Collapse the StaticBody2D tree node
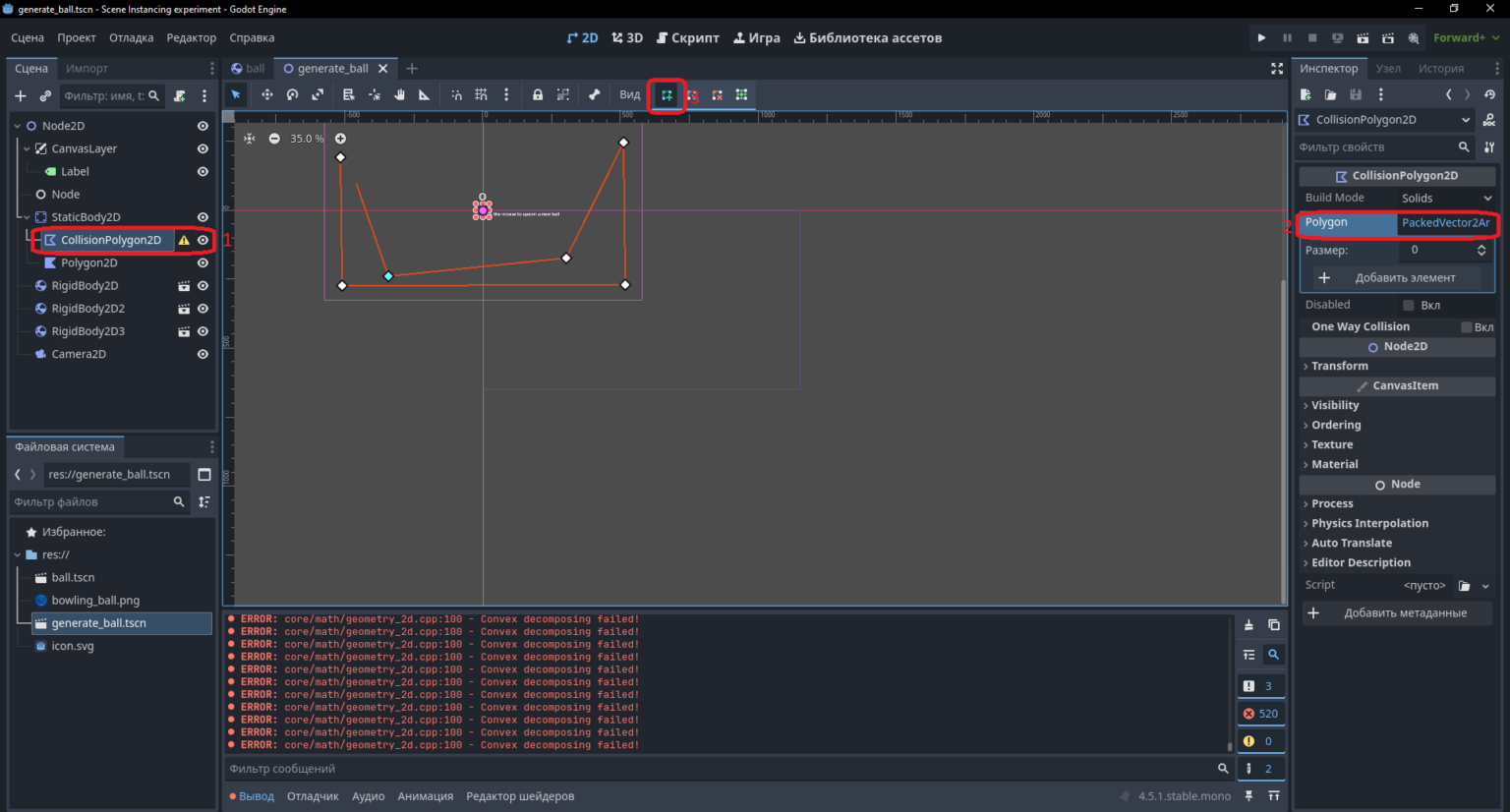The width and height of the screenshot is (1510, 812). pos(27,217)
